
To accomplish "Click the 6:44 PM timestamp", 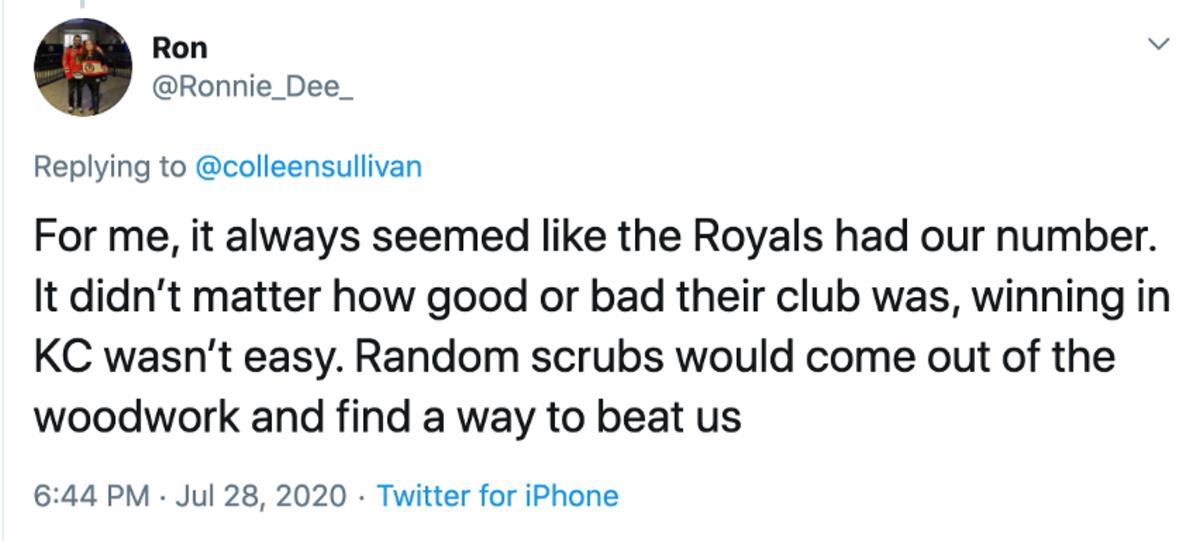I will click(91, 495).
